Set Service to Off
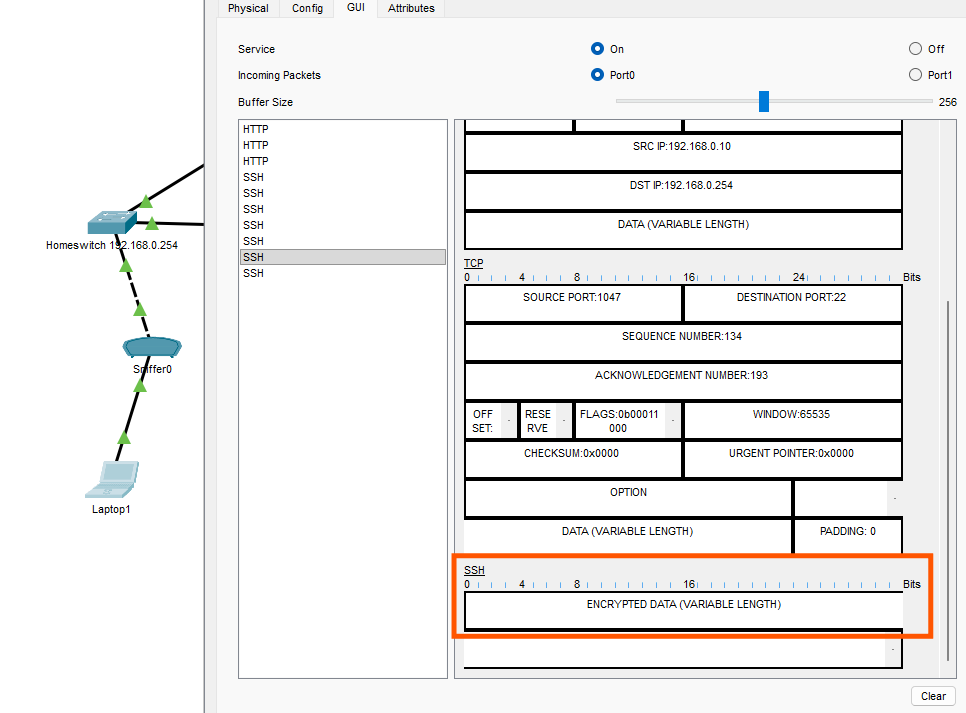The image size is (966, 713). 915,49
